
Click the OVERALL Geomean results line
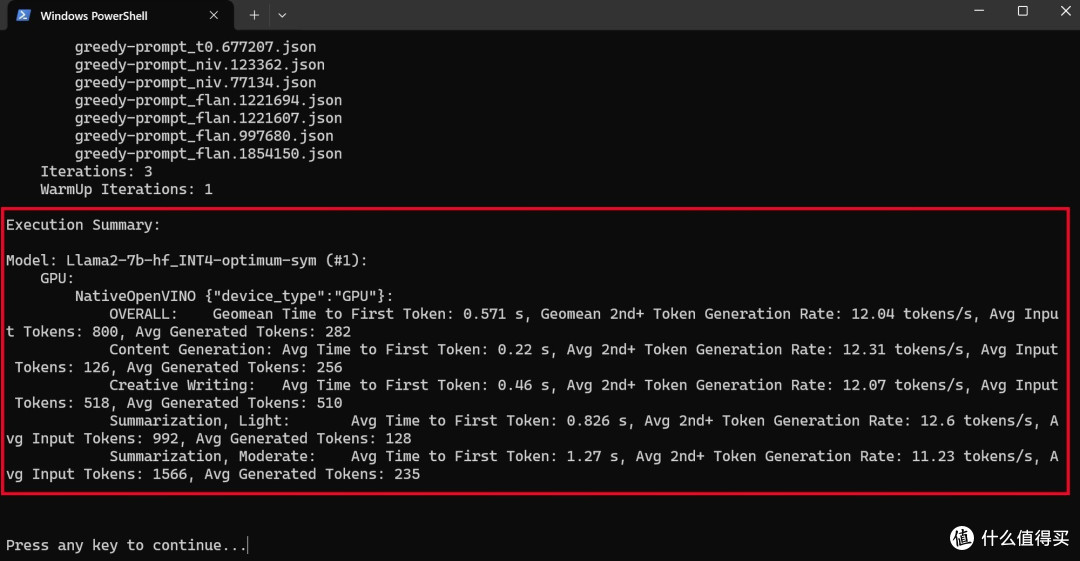(532, 323)
